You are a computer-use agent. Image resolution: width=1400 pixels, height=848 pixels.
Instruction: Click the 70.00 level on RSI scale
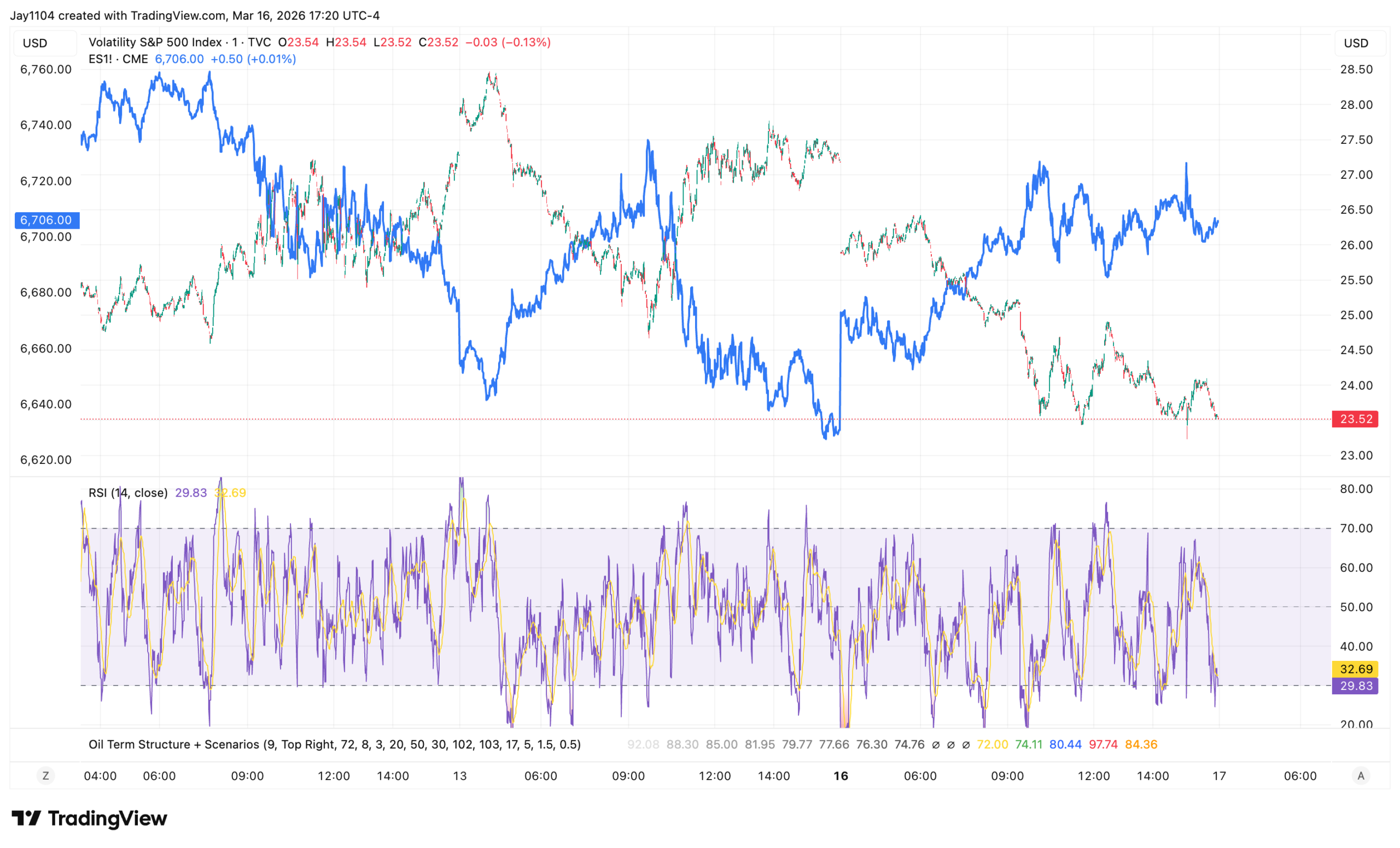coord(1356,528)
